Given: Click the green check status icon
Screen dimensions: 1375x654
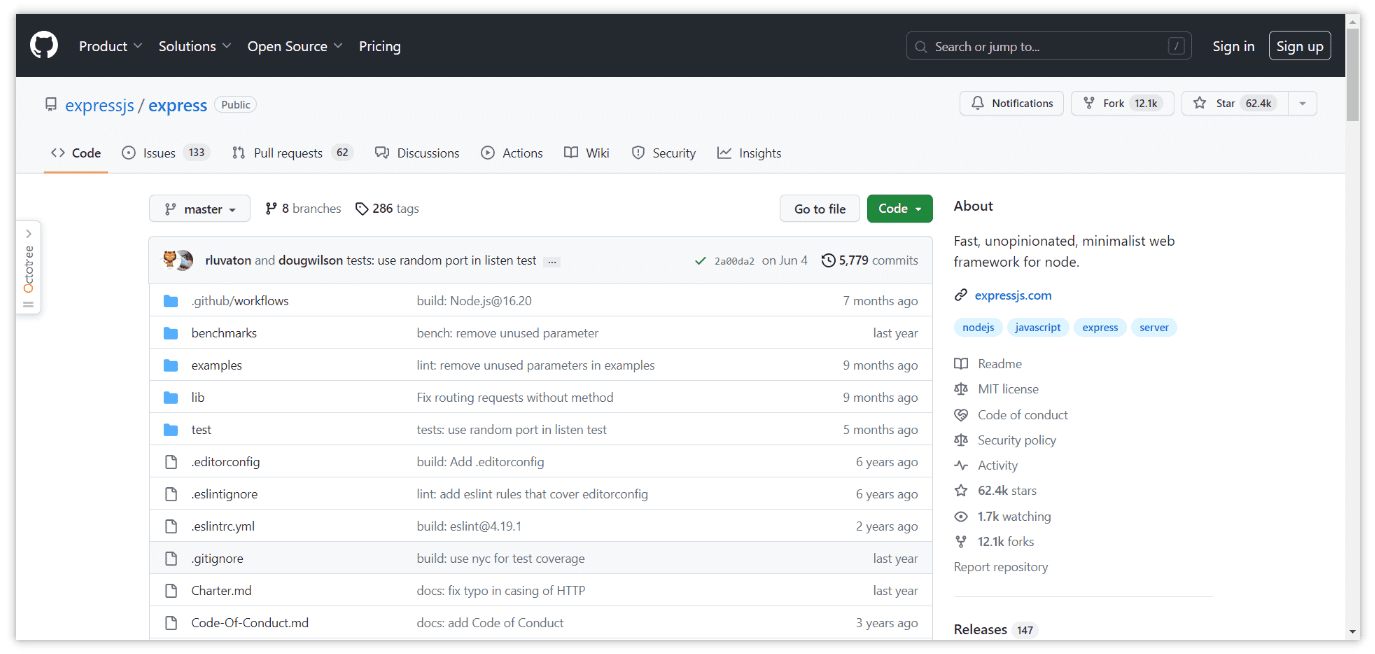Looking at the screenshot, I should 700,261.
